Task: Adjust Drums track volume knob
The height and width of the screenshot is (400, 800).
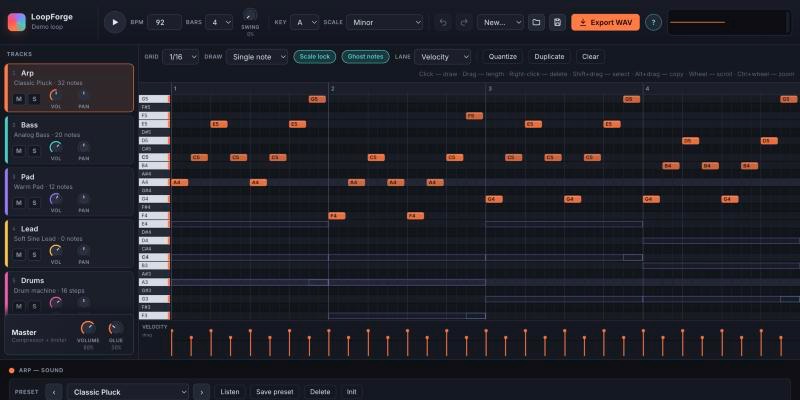Action: click(x=56, y=303)
